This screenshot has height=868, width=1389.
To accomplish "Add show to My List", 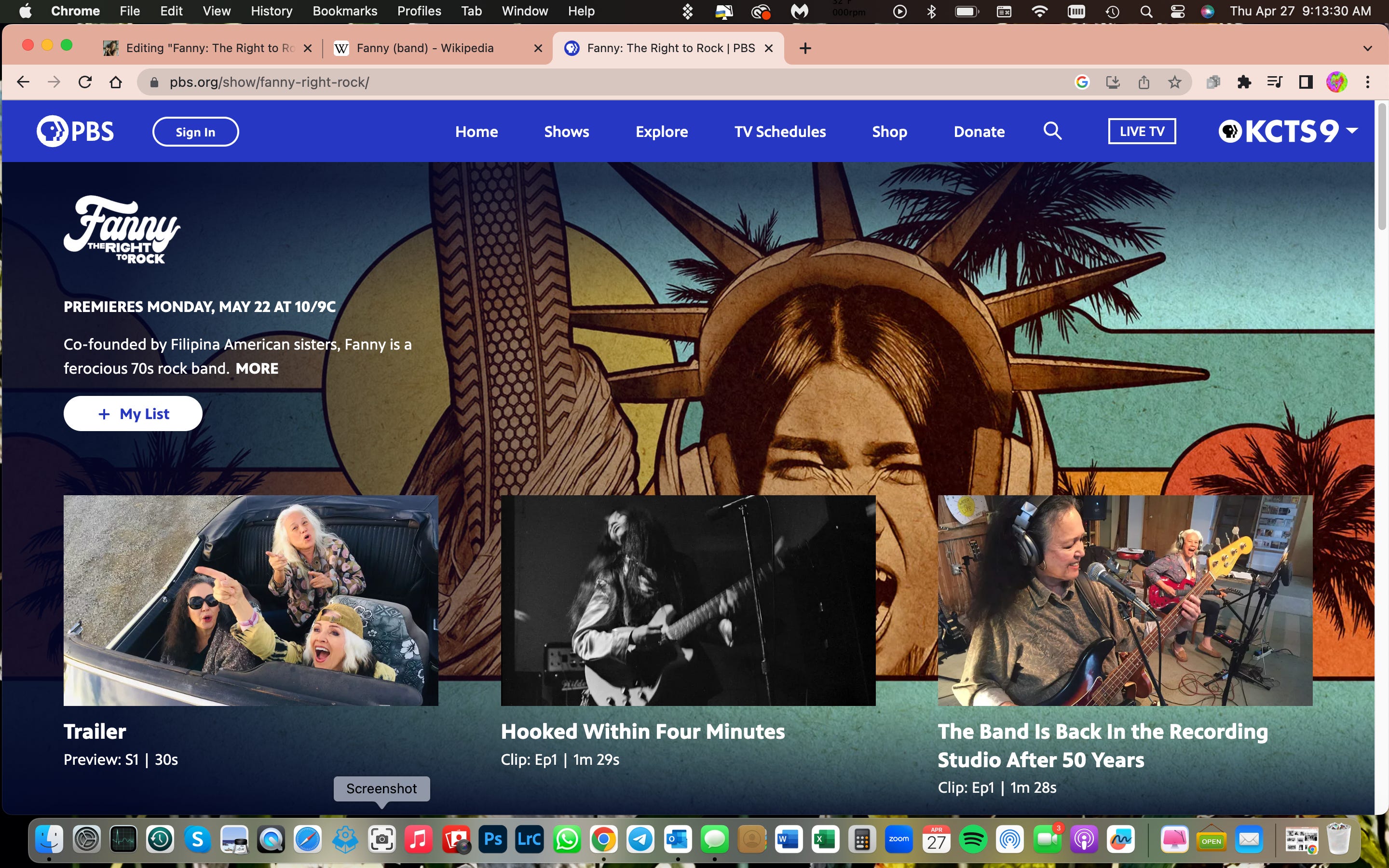I will click(133, 413).
